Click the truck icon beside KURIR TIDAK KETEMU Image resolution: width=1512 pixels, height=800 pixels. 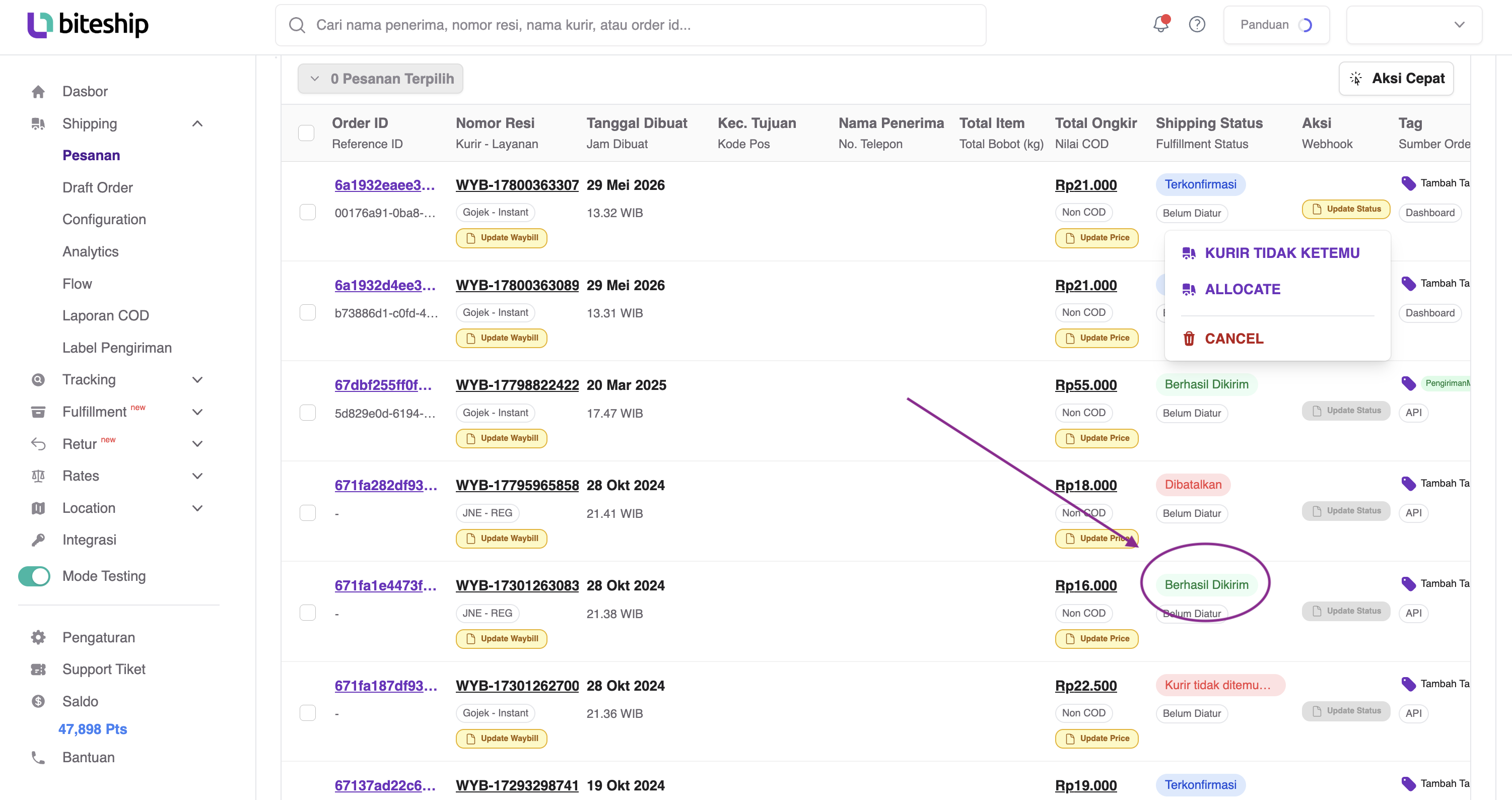point(1189,253)
